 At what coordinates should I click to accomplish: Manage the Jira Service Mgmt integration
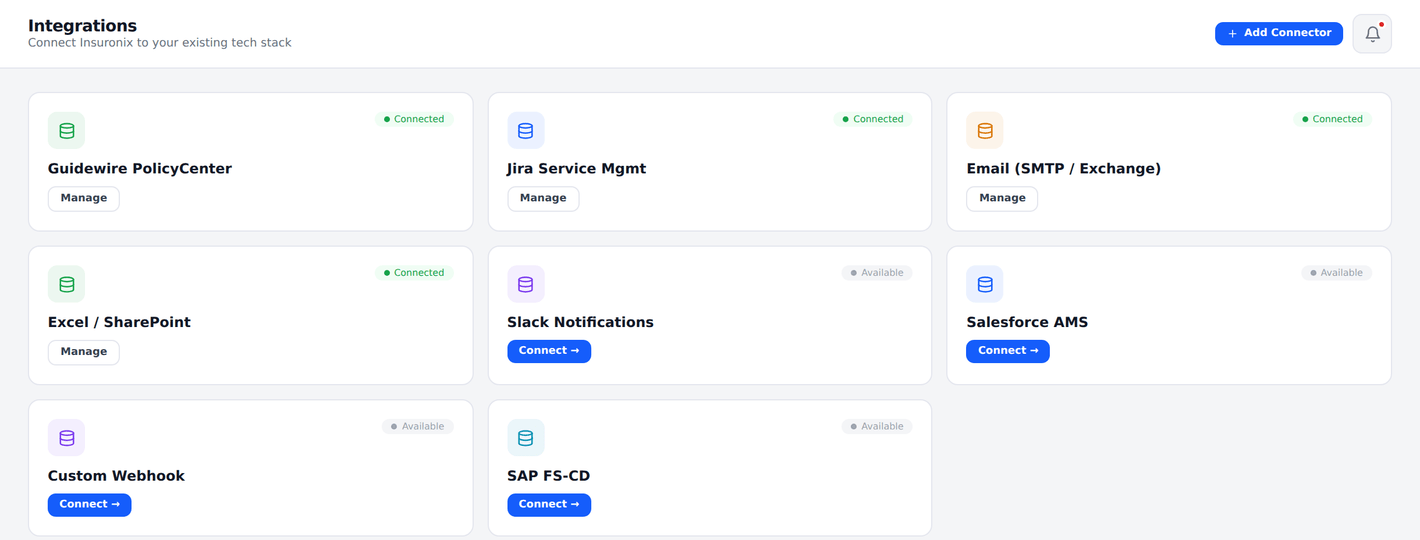point(543,198)
